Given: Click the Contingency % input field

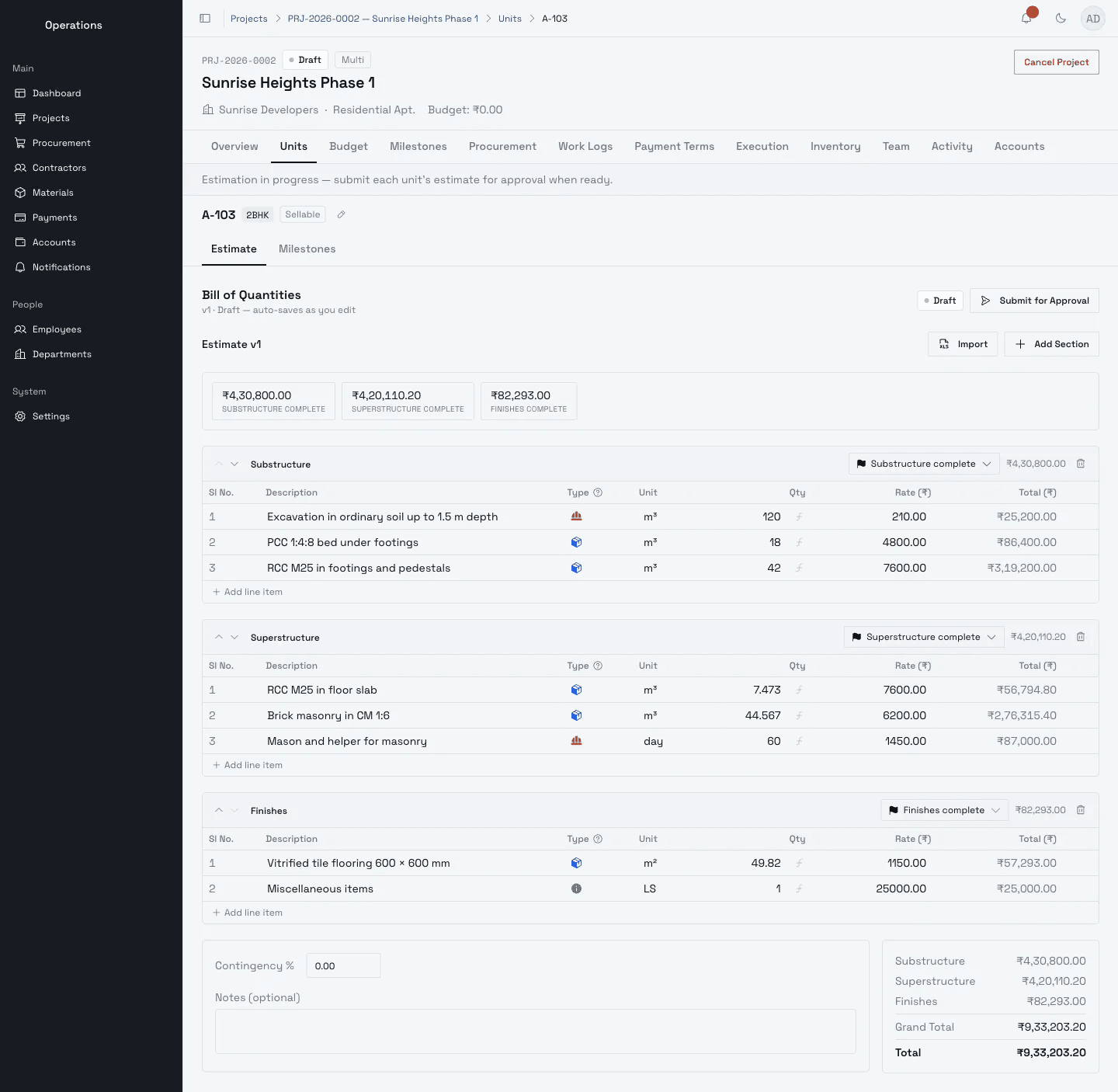Looking at the screenshot, I should pos(343,965).
